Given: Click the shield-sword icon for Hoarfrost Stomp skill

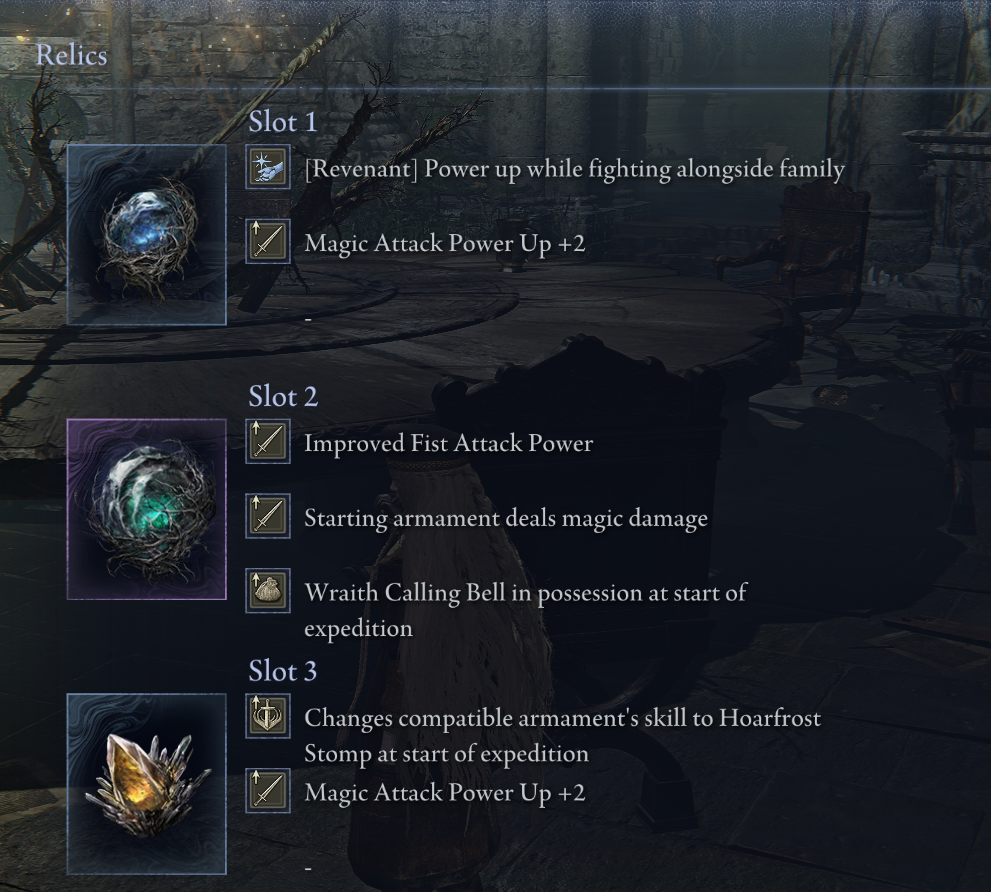Looking at the screenshot, I should pos(268,716).
